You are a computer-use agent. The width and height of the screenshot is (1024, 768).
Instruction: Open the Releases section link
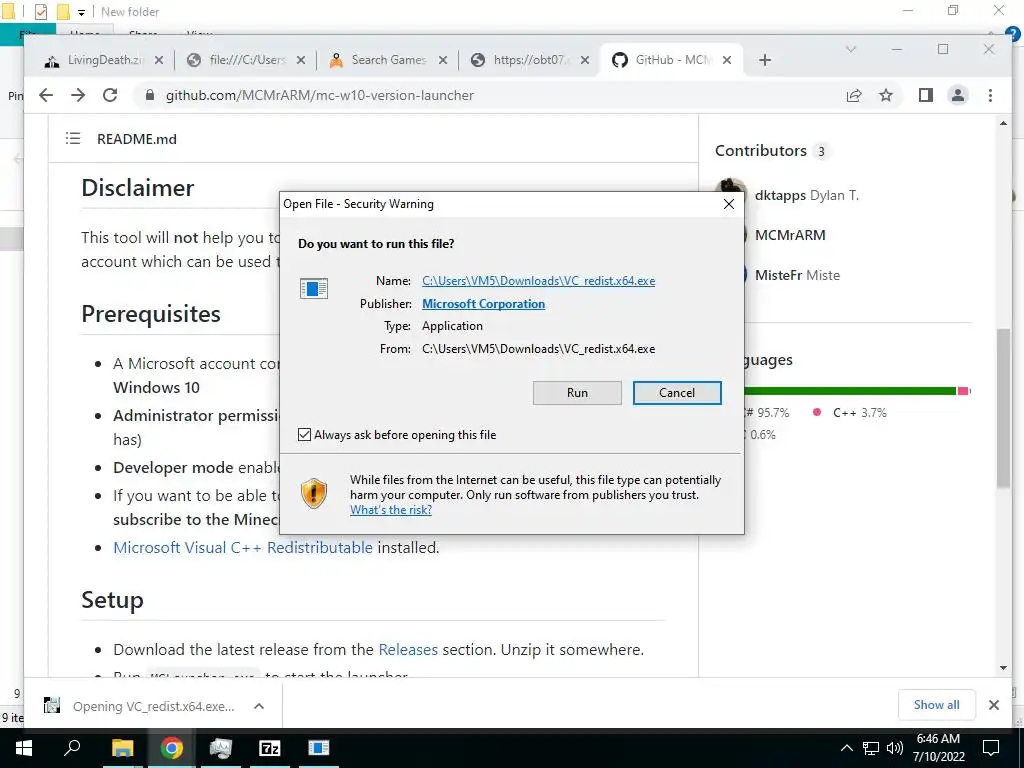[x=408, y=649]
